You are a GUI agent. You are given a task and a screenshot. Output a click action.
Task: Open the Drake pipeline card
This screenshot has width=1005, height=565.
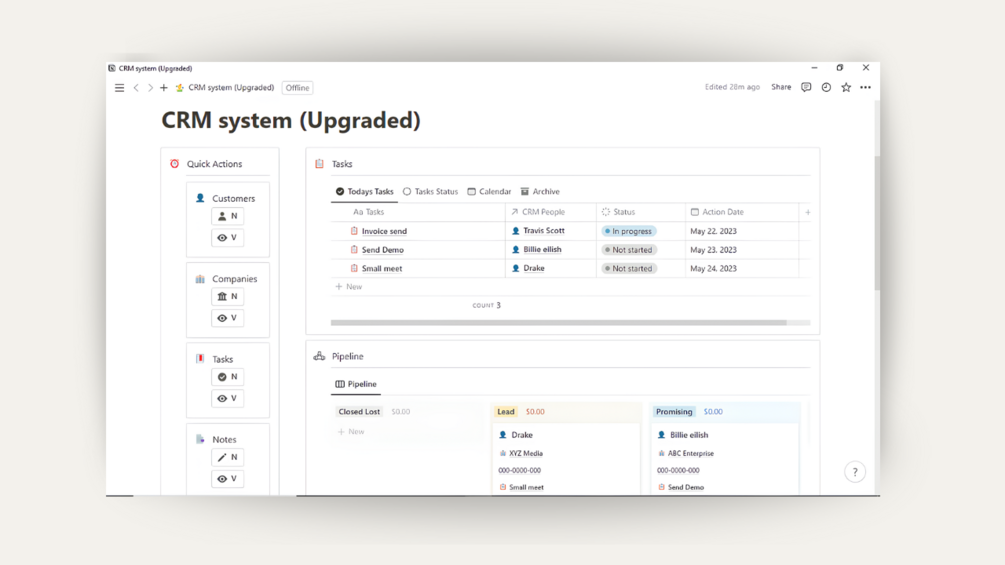click(522, 435)
